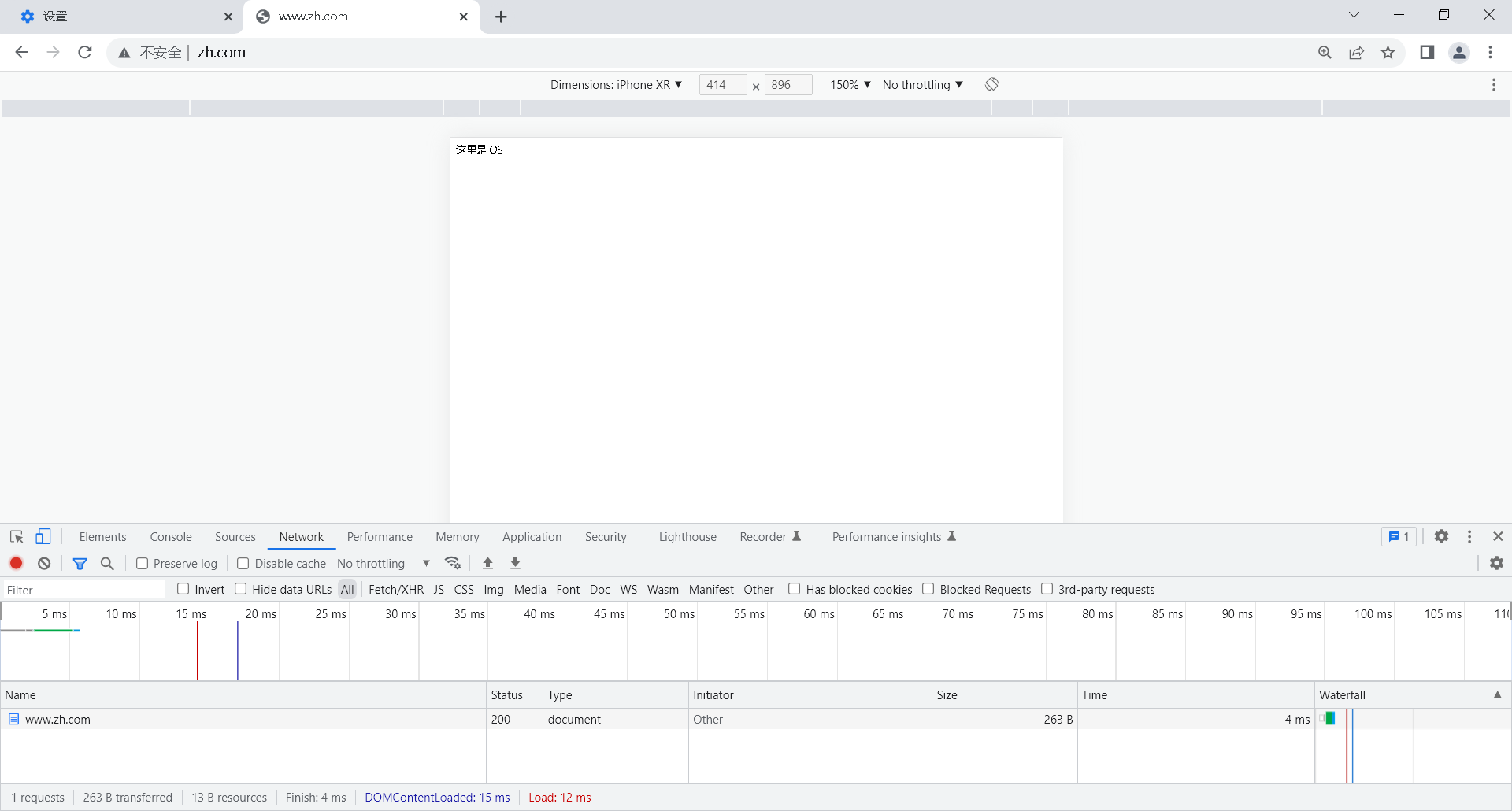The image size is (1512, 811).
Task: Rotate the emulated device viewport
Action: tap(991, 84)
